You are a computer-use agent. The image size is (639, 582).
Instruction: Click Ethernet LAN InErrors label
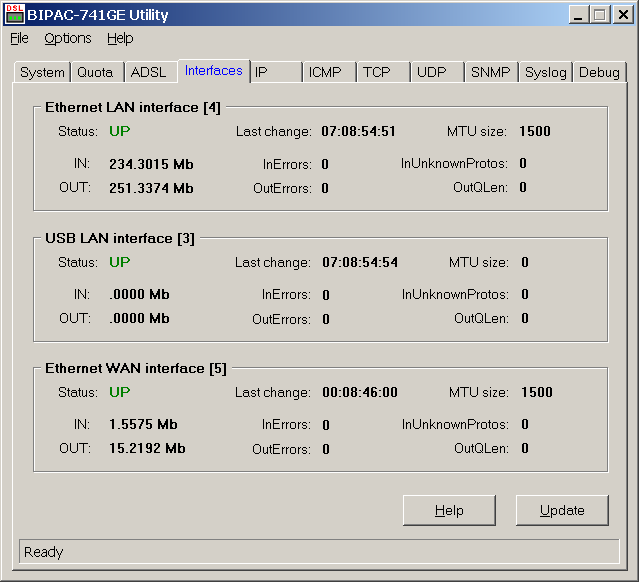pos(287,164)
